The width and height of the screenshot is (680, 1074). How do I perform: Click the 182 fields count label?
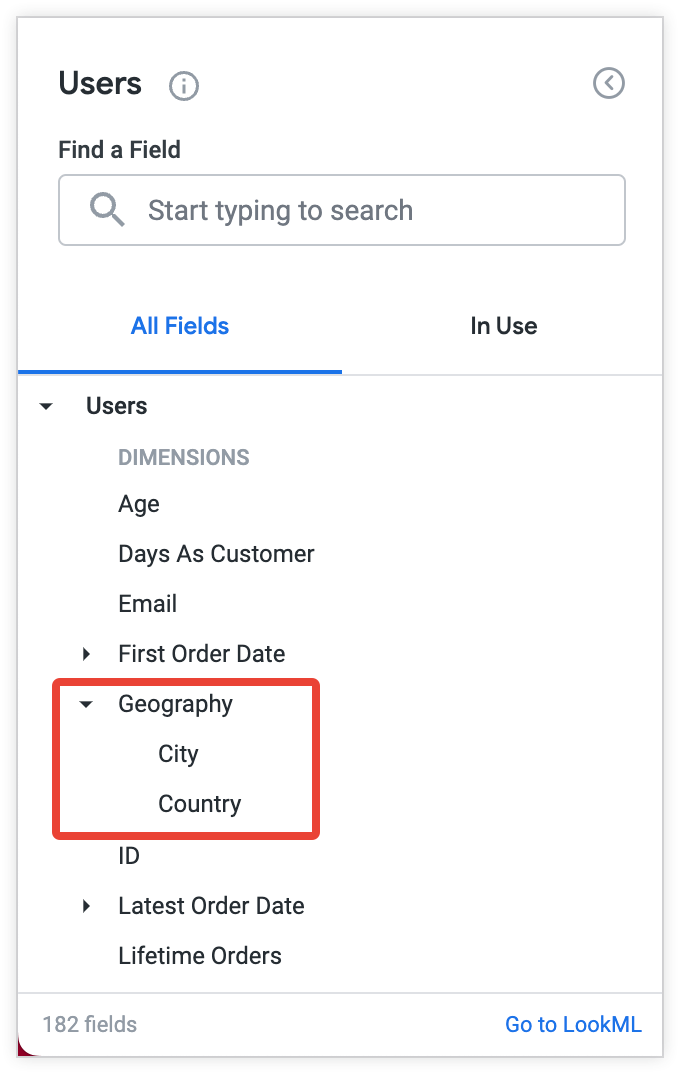[x=88, y=1024]
